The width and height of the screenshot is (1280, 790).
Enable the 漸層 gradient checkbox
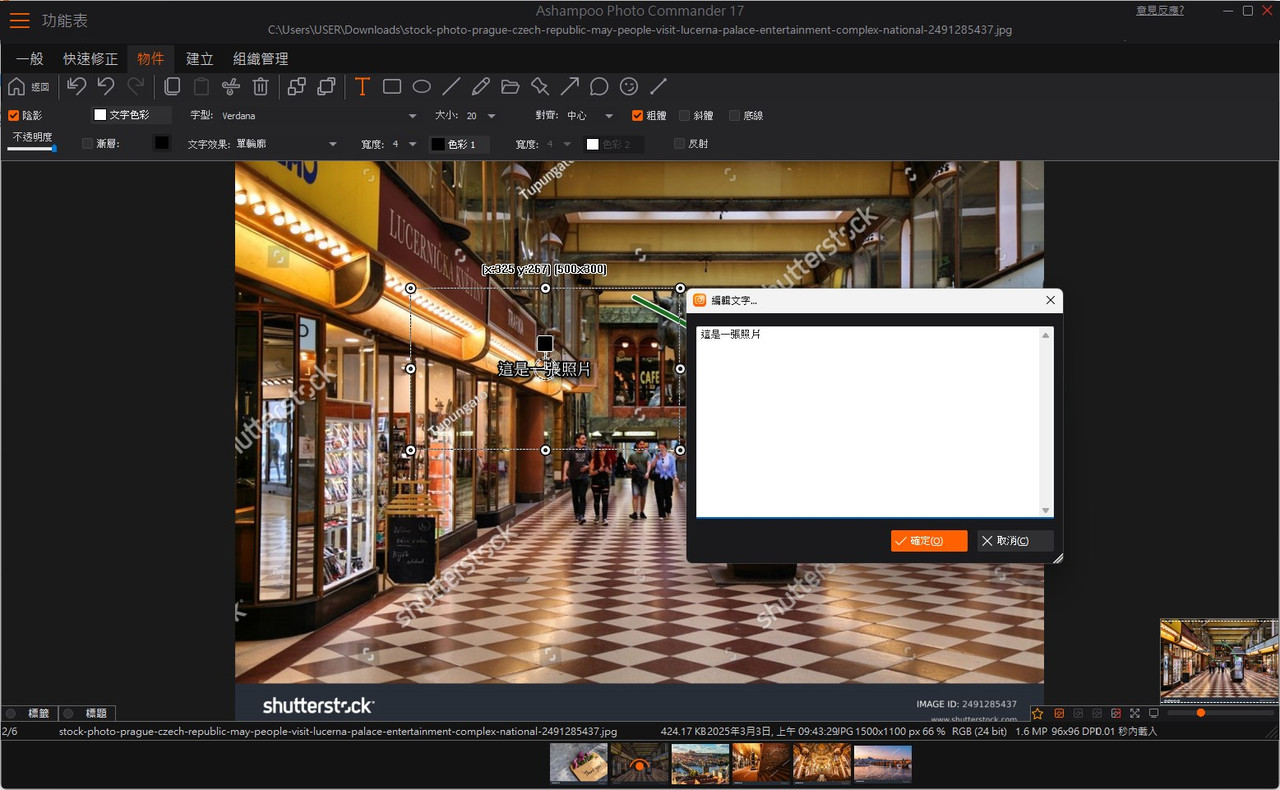point(88,144)
